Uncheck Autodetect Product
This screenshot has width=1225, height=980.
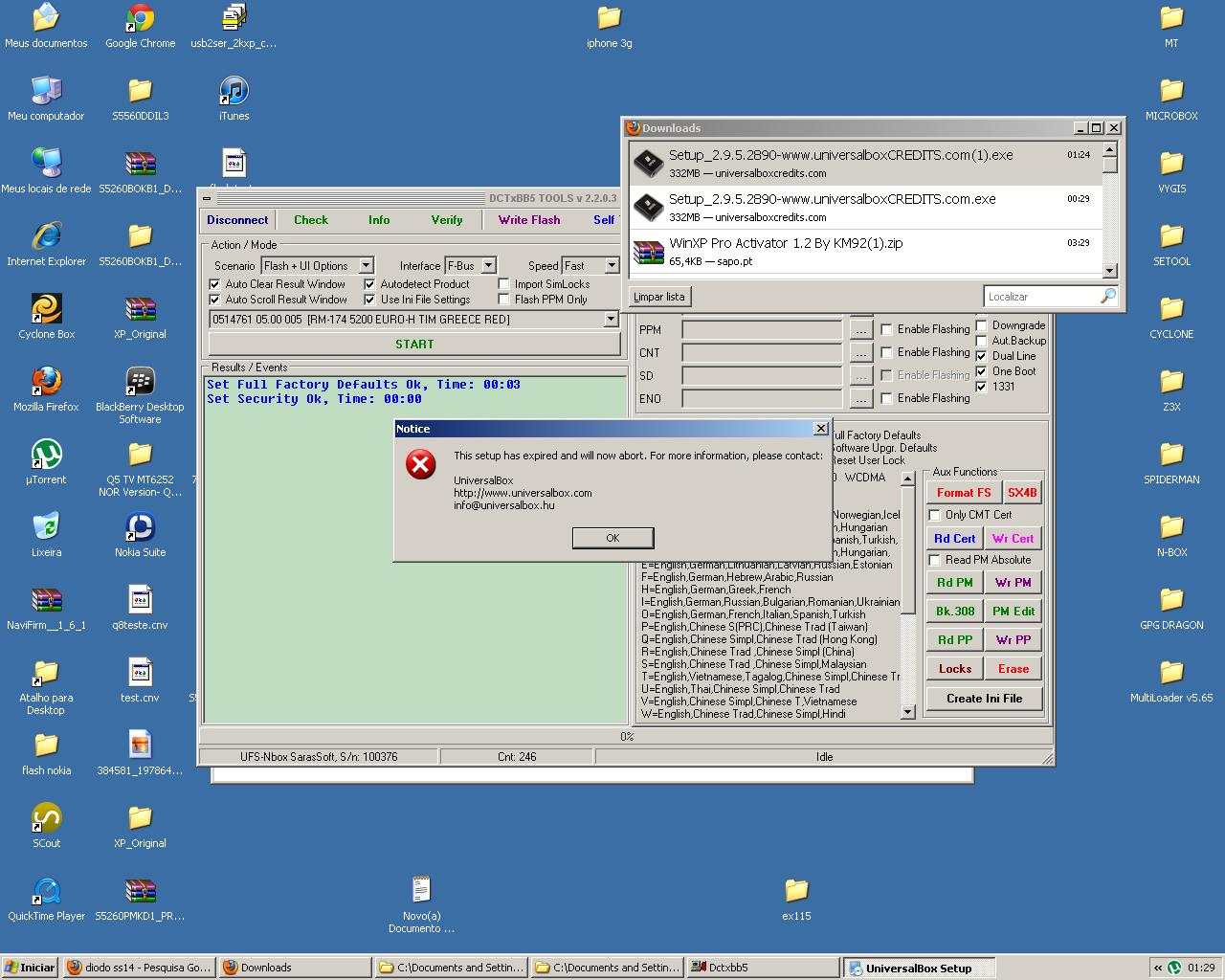[369, 284]
